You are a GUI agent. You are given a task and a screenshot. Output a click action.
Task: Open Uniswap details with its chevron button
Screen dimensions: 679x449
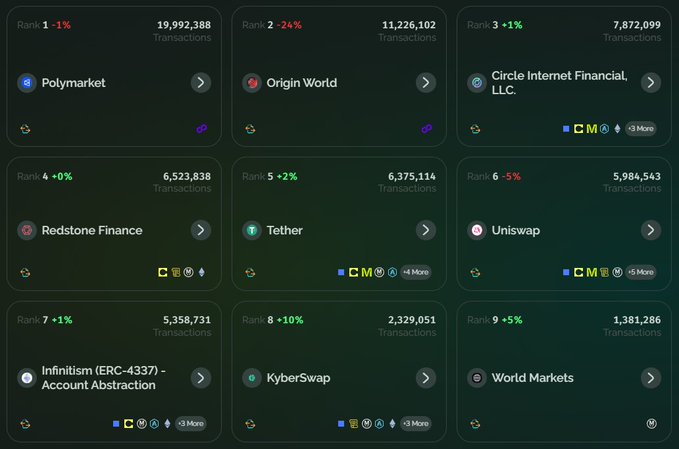[x=651, y=230]
